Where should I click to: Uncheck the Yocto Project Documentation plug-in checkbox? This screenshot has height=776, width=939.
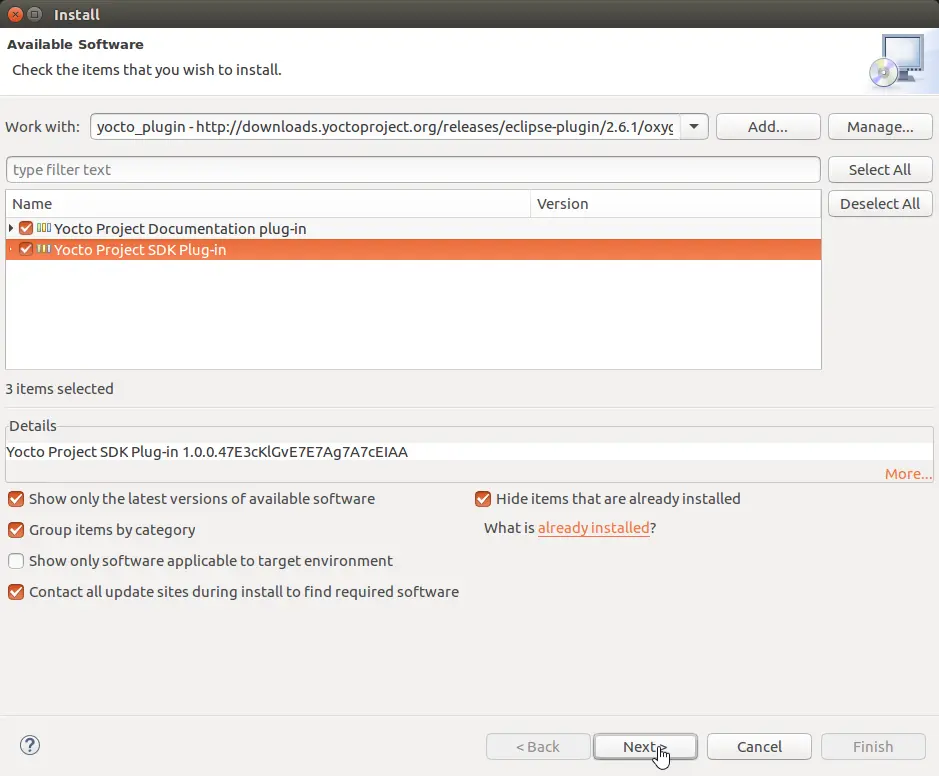click(26, 229)
